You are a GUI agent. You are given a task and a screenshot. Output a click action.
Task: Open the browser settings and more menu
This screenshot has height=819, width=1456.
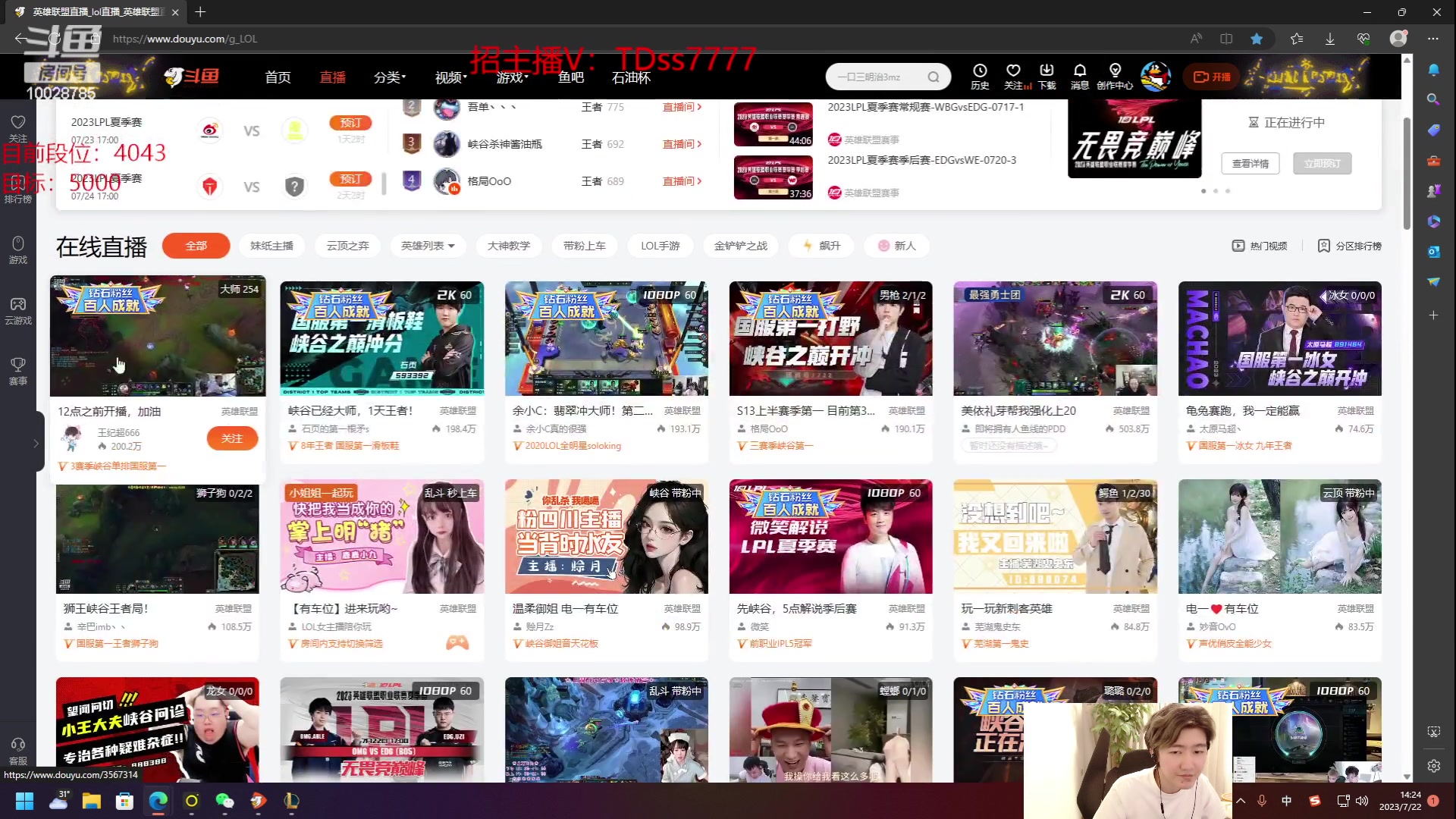[x=1432, y=39]
